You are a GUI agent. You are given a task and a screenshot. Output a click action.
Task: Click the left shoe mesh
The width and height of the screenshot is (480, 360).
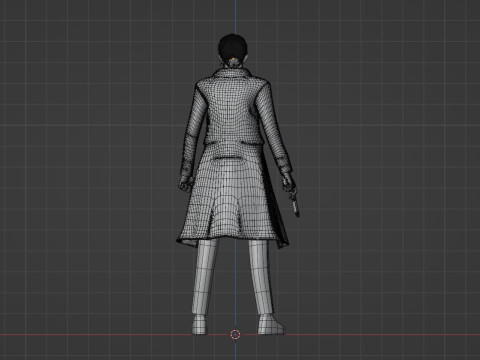pyautogui.click(x=200, y=324)
